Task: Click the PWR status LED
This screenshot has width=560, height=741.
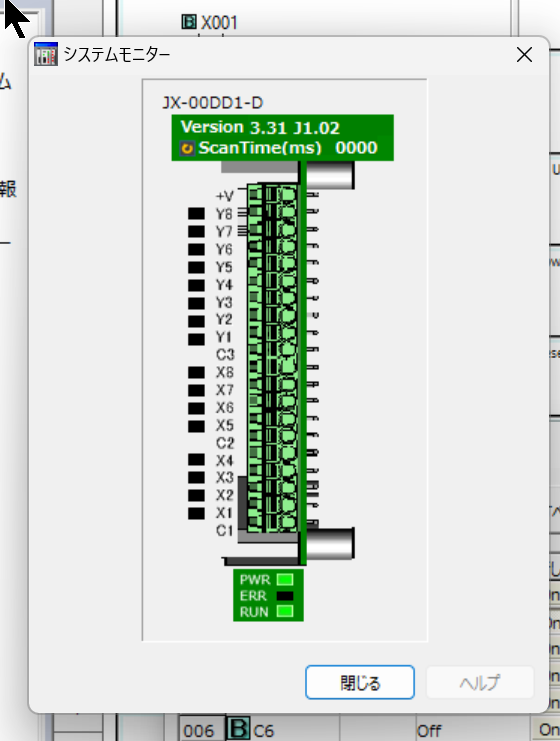Action: (x=284, y=579)
